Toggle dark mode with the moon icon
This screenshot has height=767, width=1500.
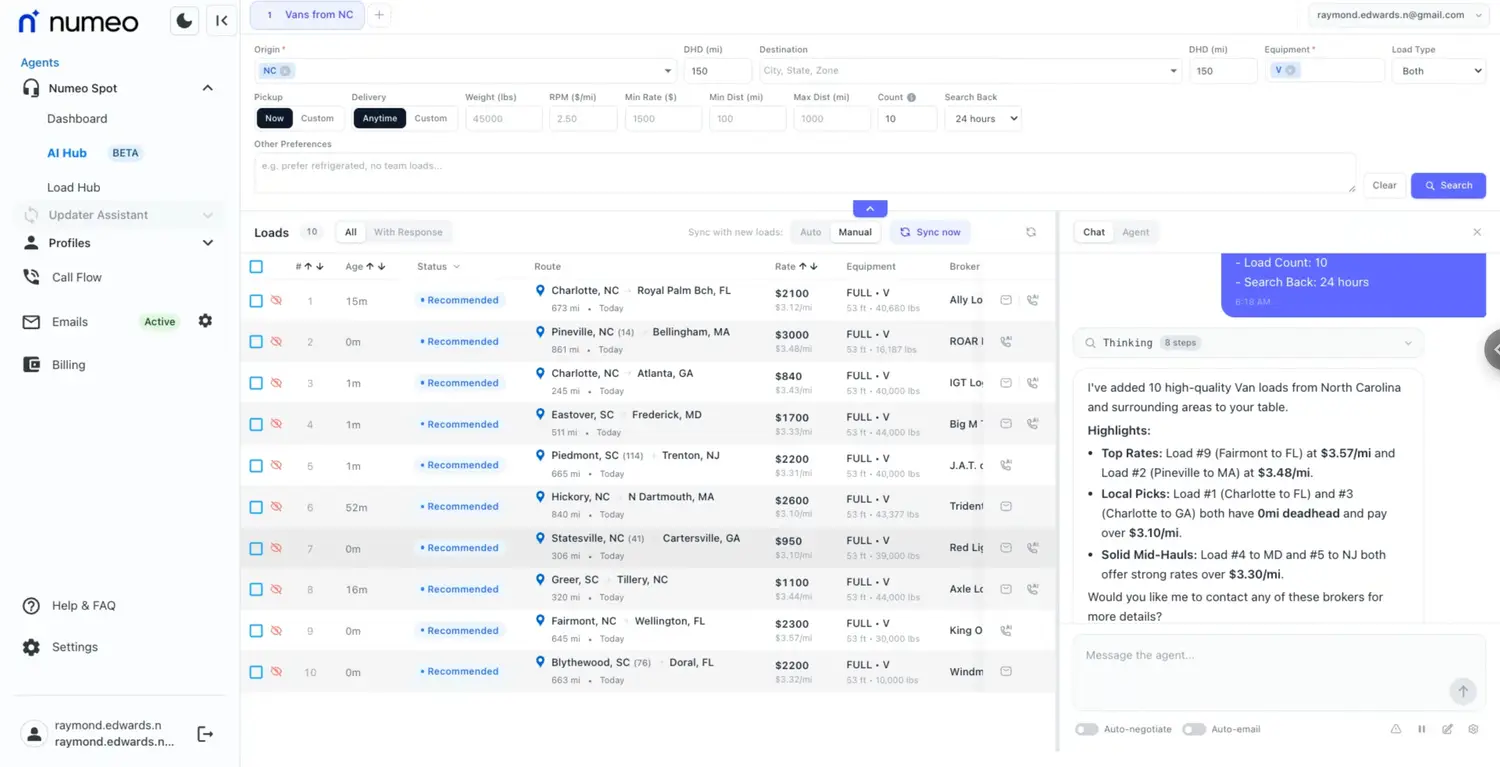pos(184,20)
